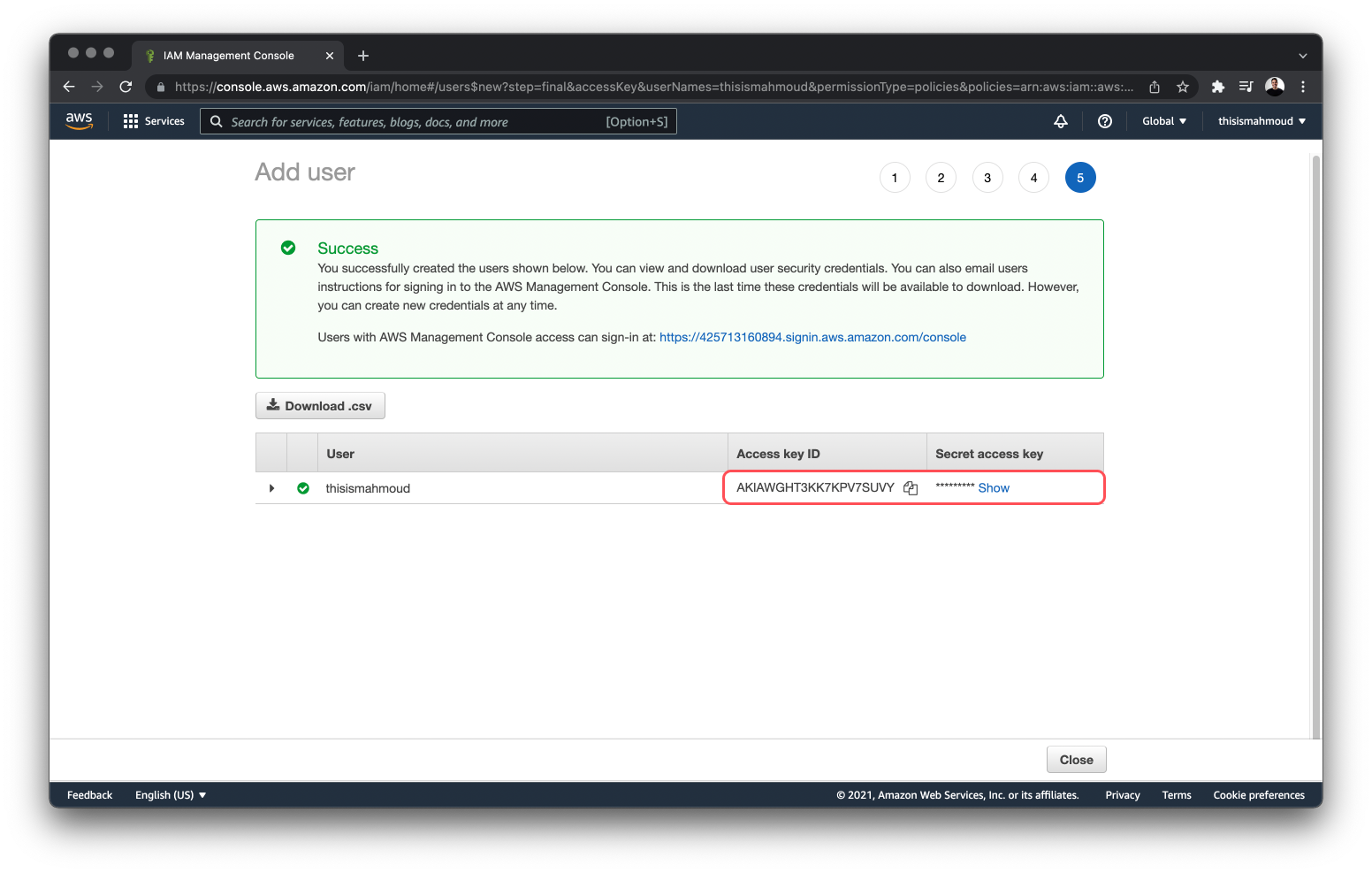
Task: Click the AWS logo home icon
Action: click(x=79, y=121)
